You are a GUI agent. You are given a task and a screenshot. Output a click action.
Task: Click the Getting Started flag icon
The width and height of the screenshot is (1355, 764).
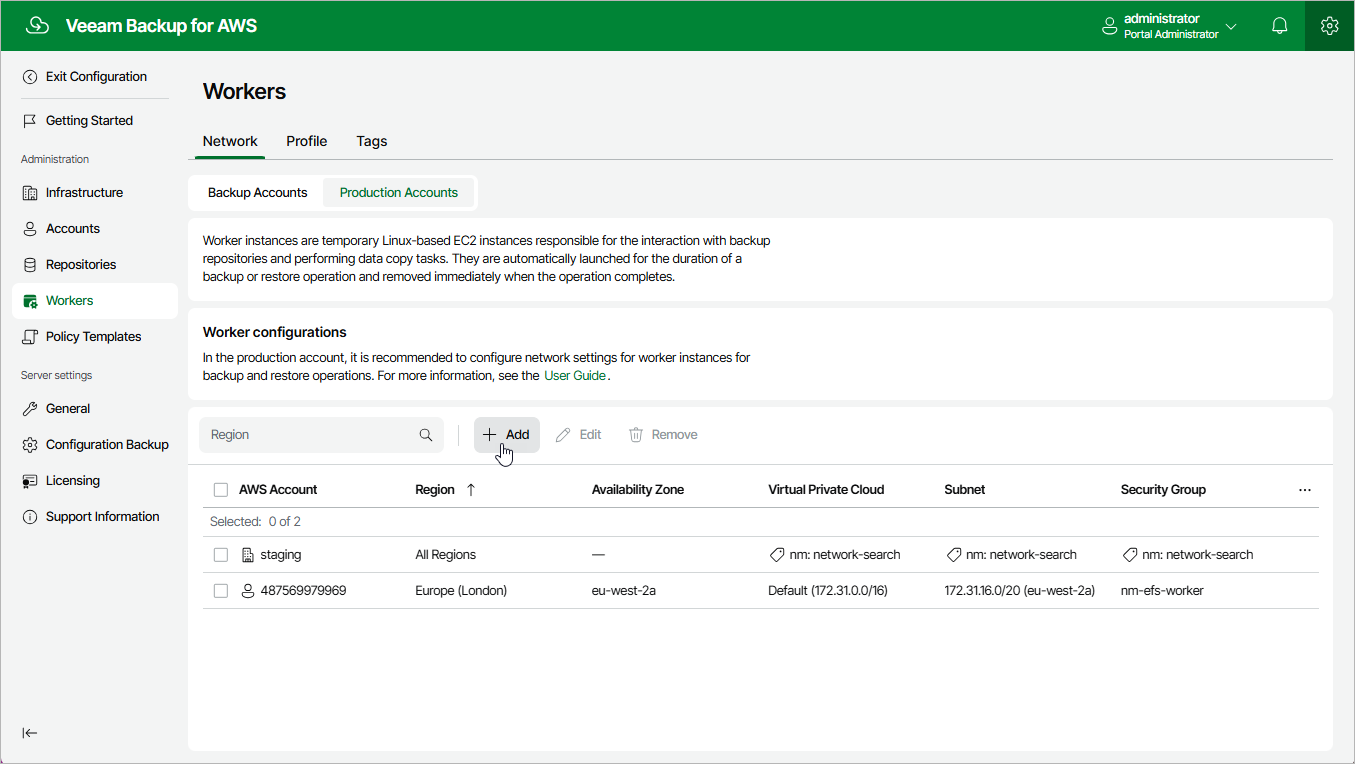(x=30, y=121)
